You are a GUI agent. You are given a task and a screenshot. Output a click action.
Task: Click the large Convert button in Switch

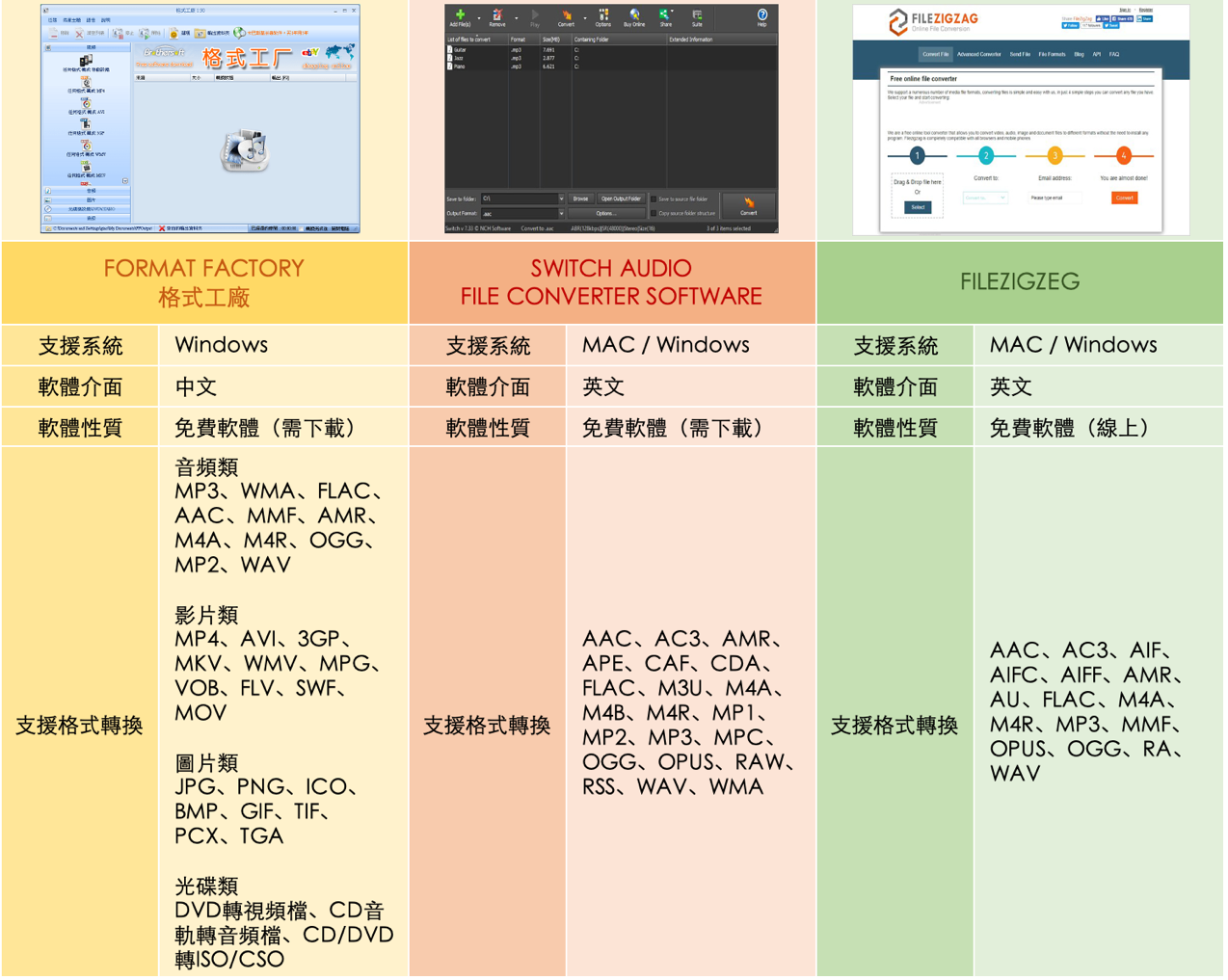[x=749, y=206]
